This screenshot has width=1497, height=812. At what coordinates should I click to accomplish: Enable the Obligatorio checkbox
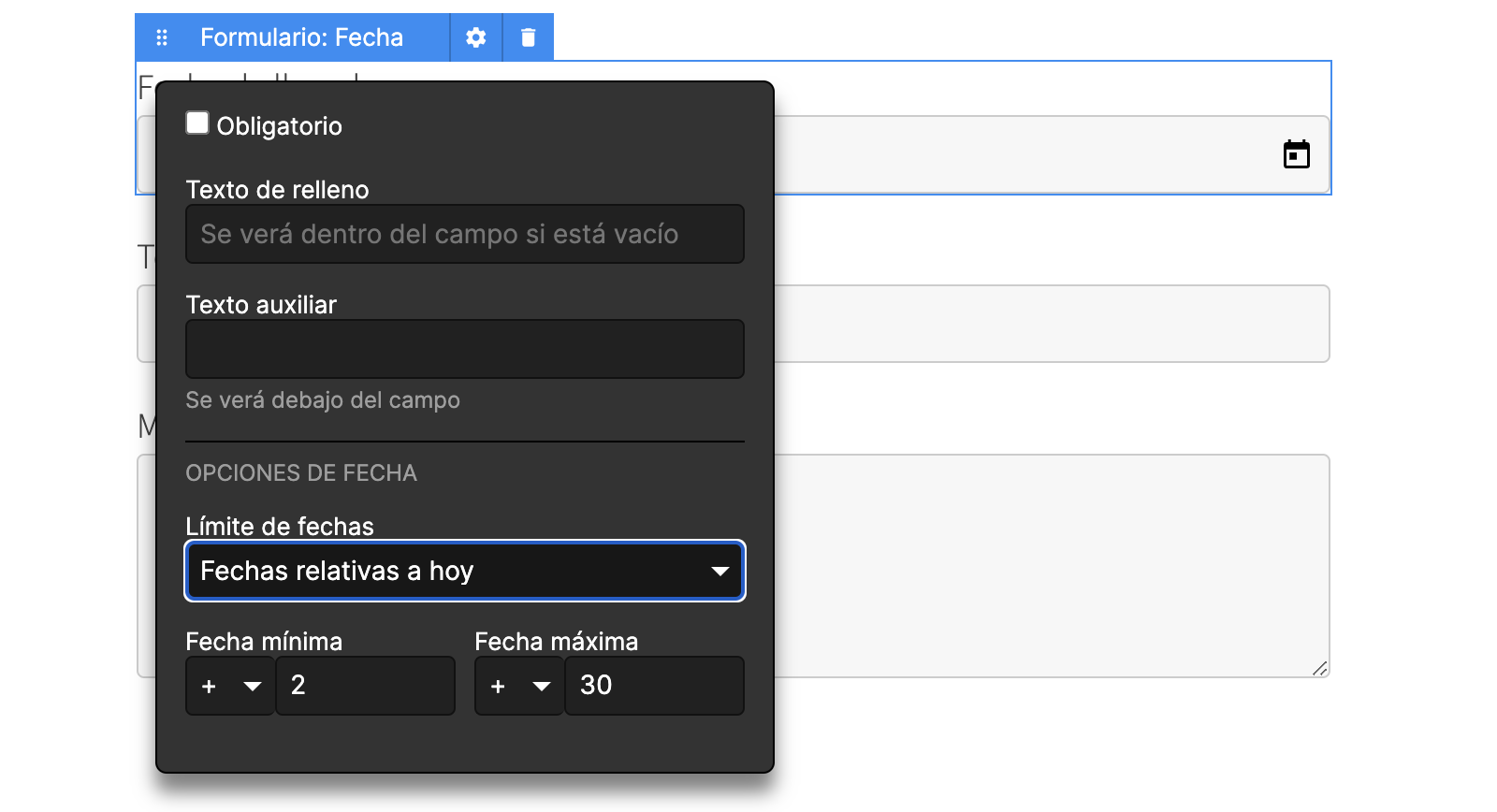[x=197, y=123]
